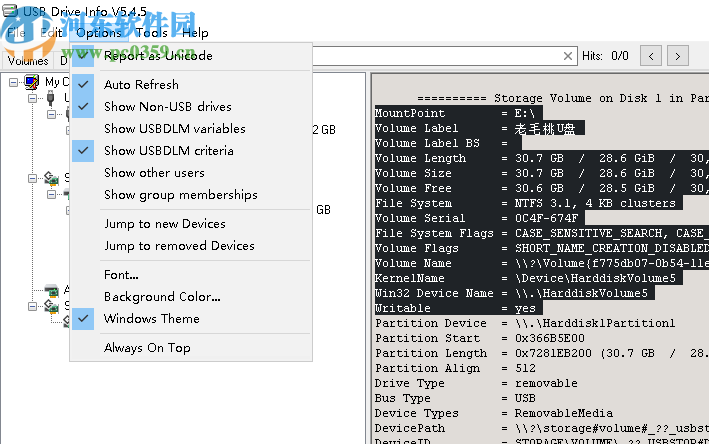Disable Auto Refresh option
This screenshot has width=709, height=444.
pos(192,85)
